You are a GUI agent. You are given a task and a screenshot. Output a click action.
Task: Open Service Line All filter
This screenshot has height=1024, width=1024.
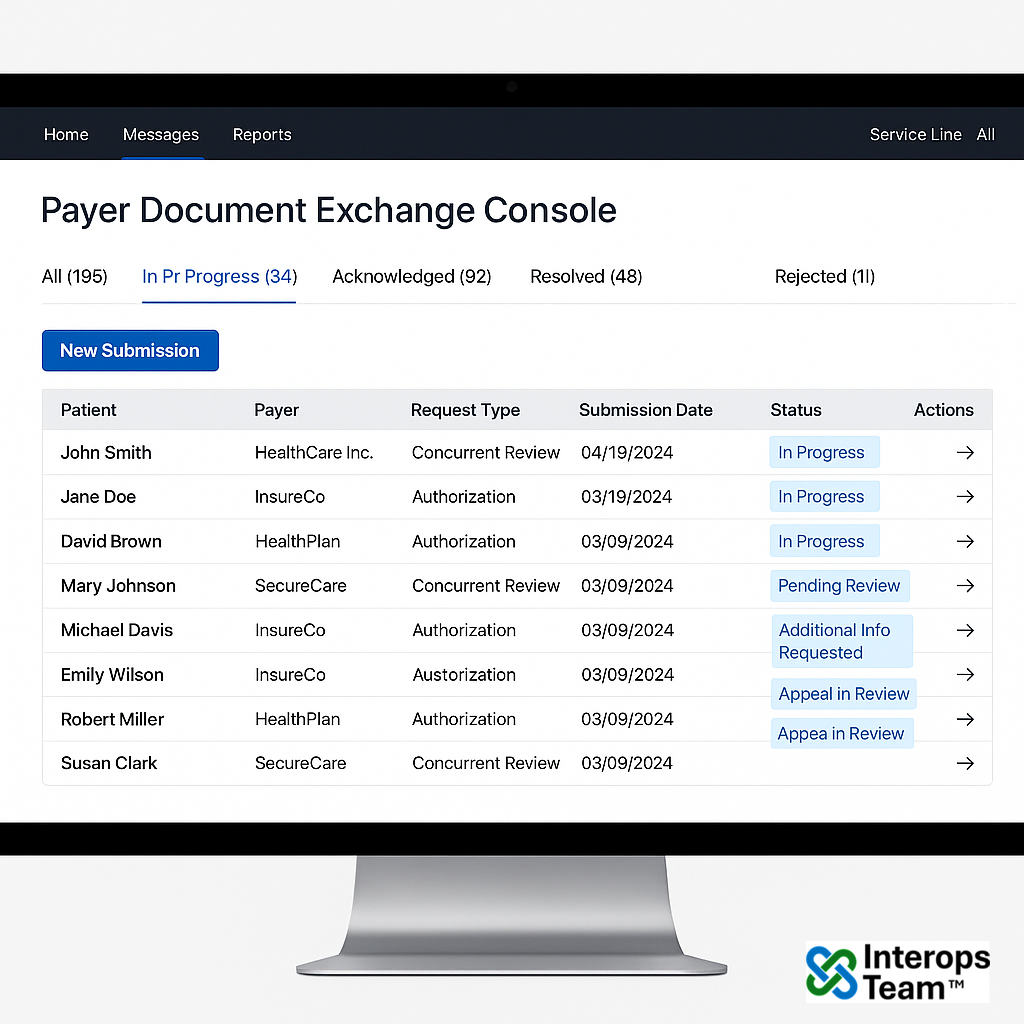[932, 135]
